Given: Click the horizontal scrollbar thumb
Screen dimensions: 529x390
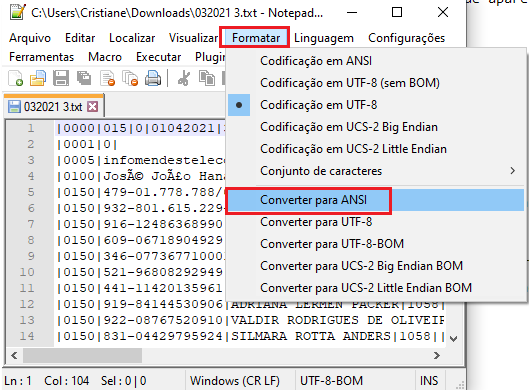Looking at the screenshot, I should point(83,355).
